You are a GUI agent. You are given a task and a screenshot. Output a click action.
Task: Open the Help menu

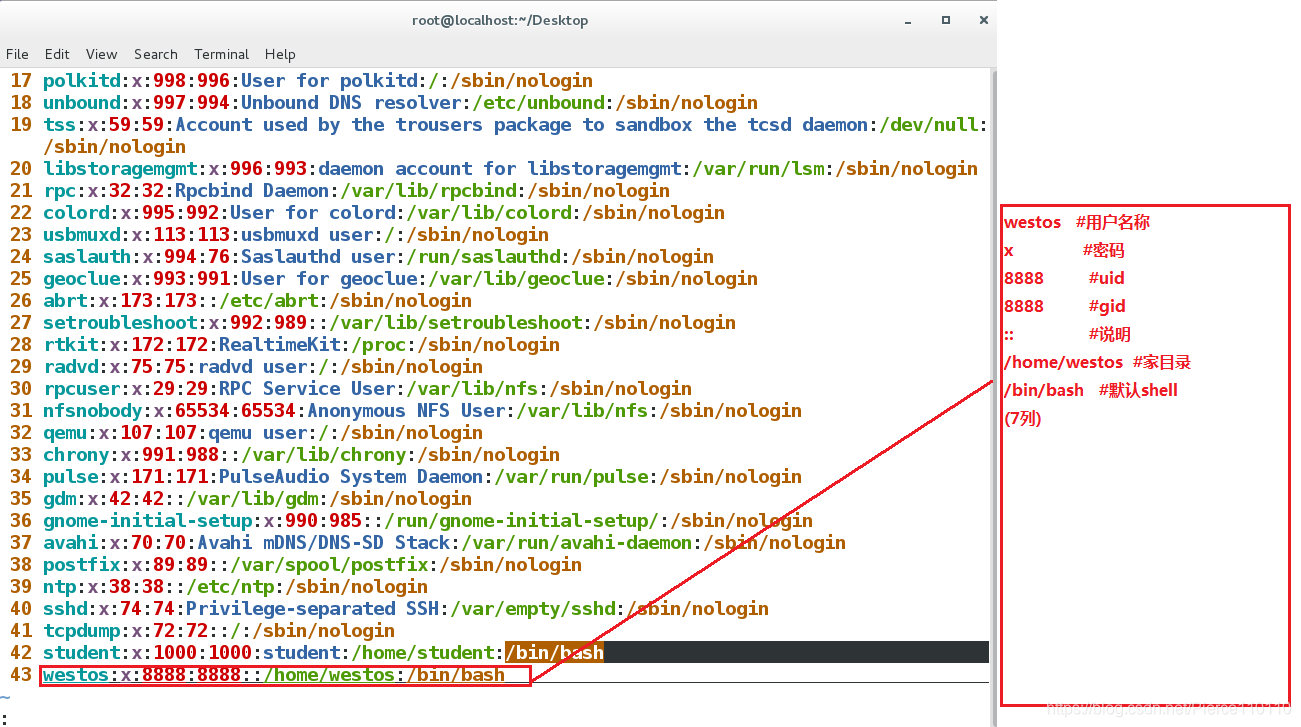pyautogui.click(x=280, y=54)
